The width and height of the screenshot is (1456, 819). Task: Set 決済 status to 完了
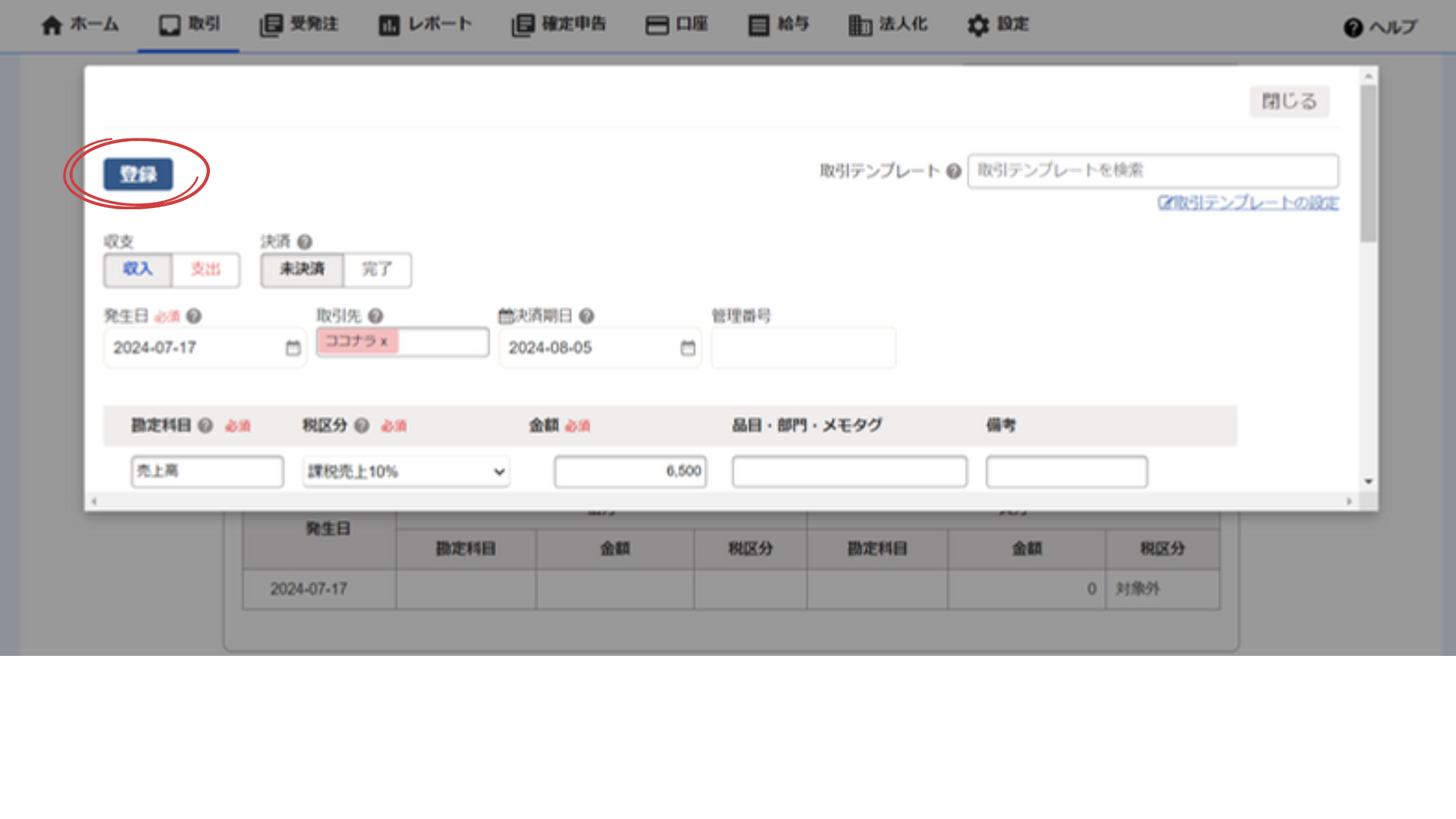[x=377, y=269]
